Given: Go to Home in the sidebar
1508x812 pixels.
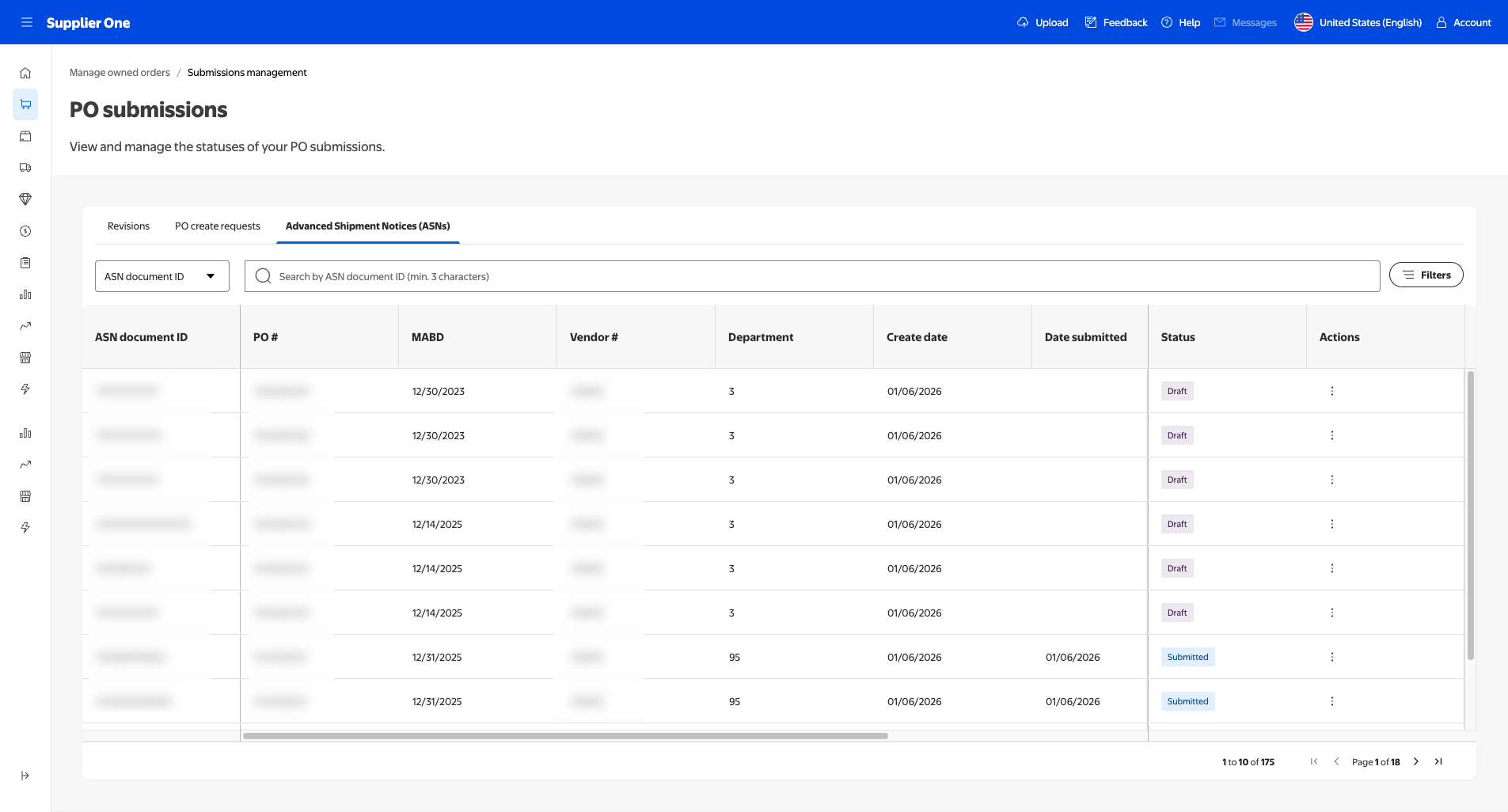Looking at the screenshot, I should [x=25, y=73].
